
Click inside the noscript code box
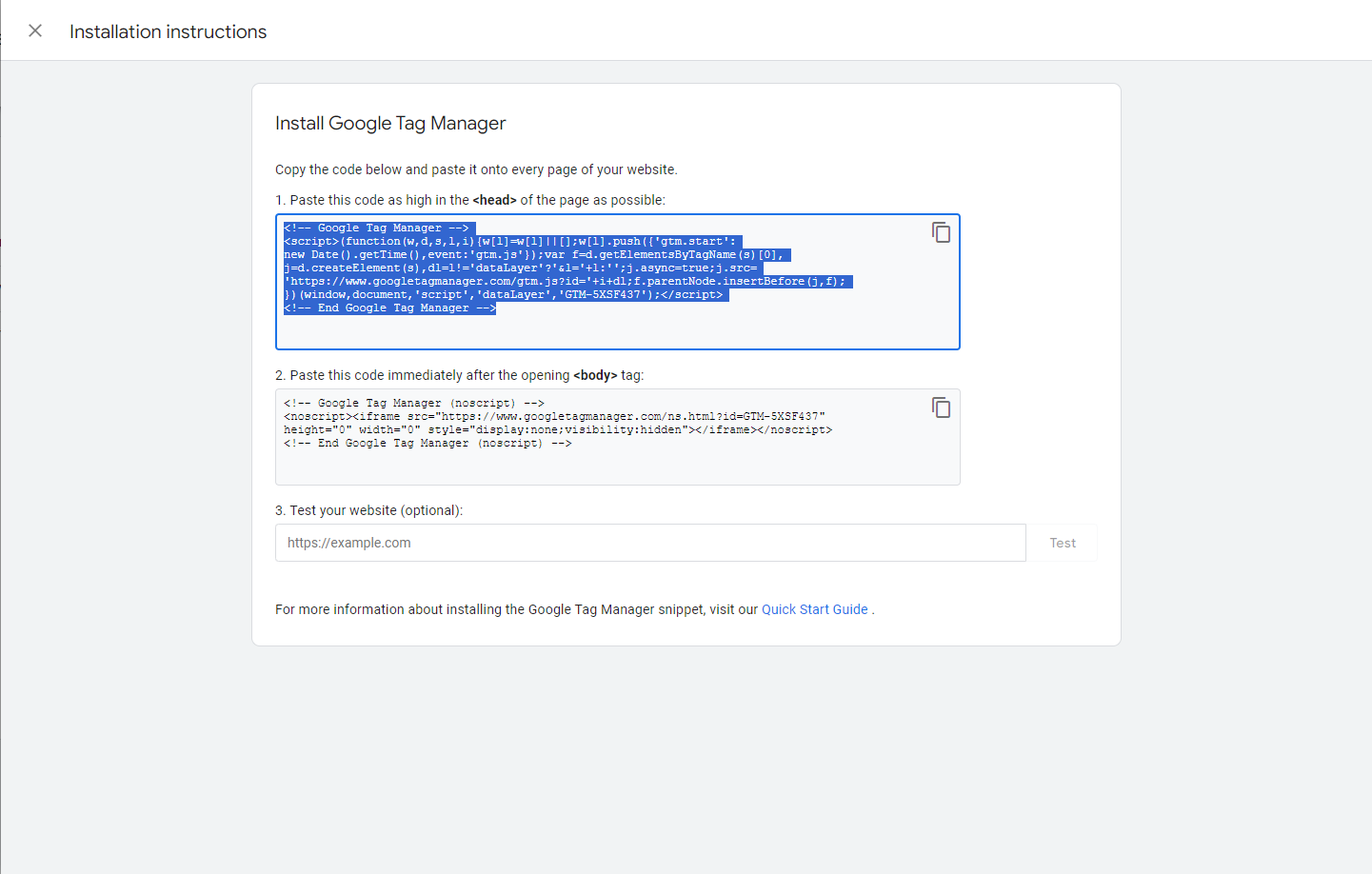tap(617, 437)
